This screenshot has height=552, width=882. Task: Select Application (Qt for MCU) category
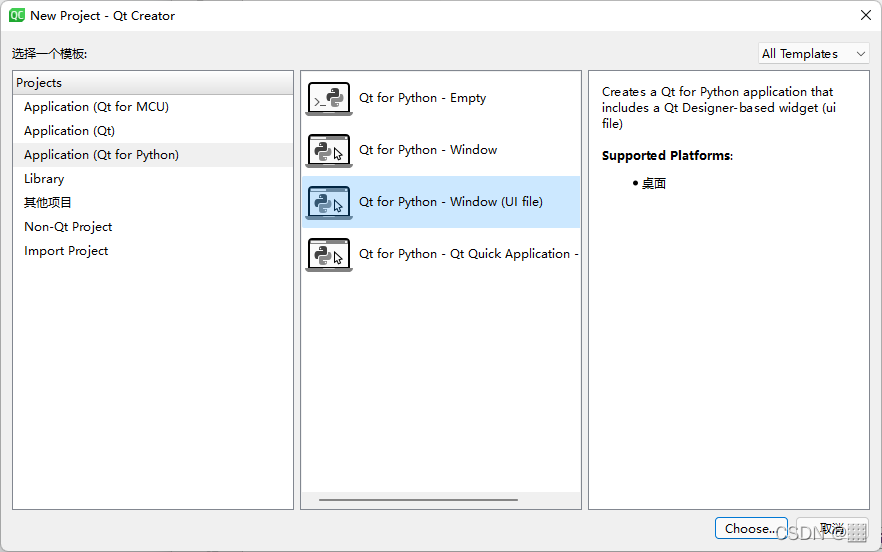152,107
